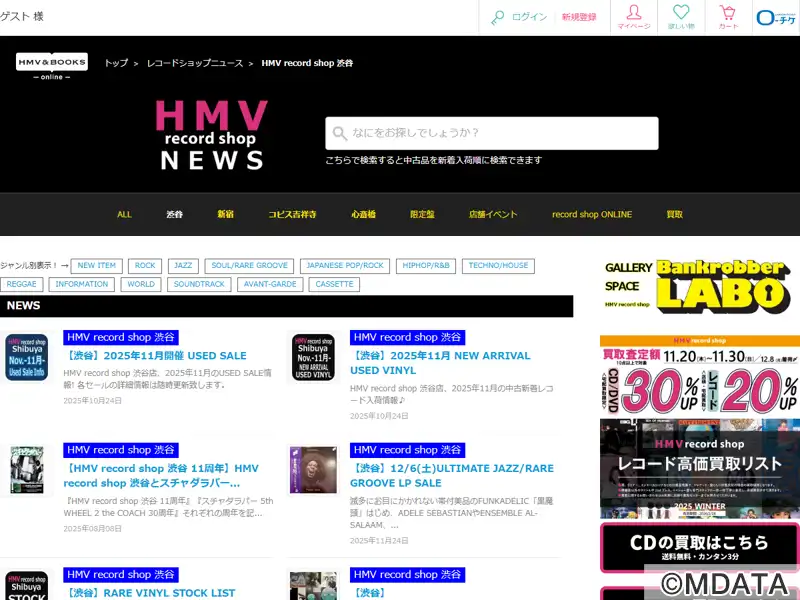Select the record shop ONLINE tab

[592, 214]
